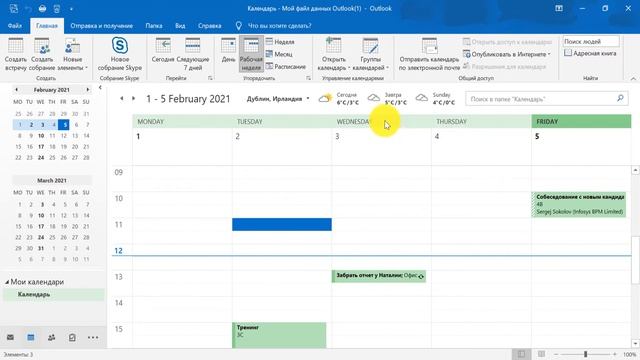The height and width of the screenshot is (360, 640).
Task: Select Work Week view (Рабочая неделя)
Action: coord(251,54)
